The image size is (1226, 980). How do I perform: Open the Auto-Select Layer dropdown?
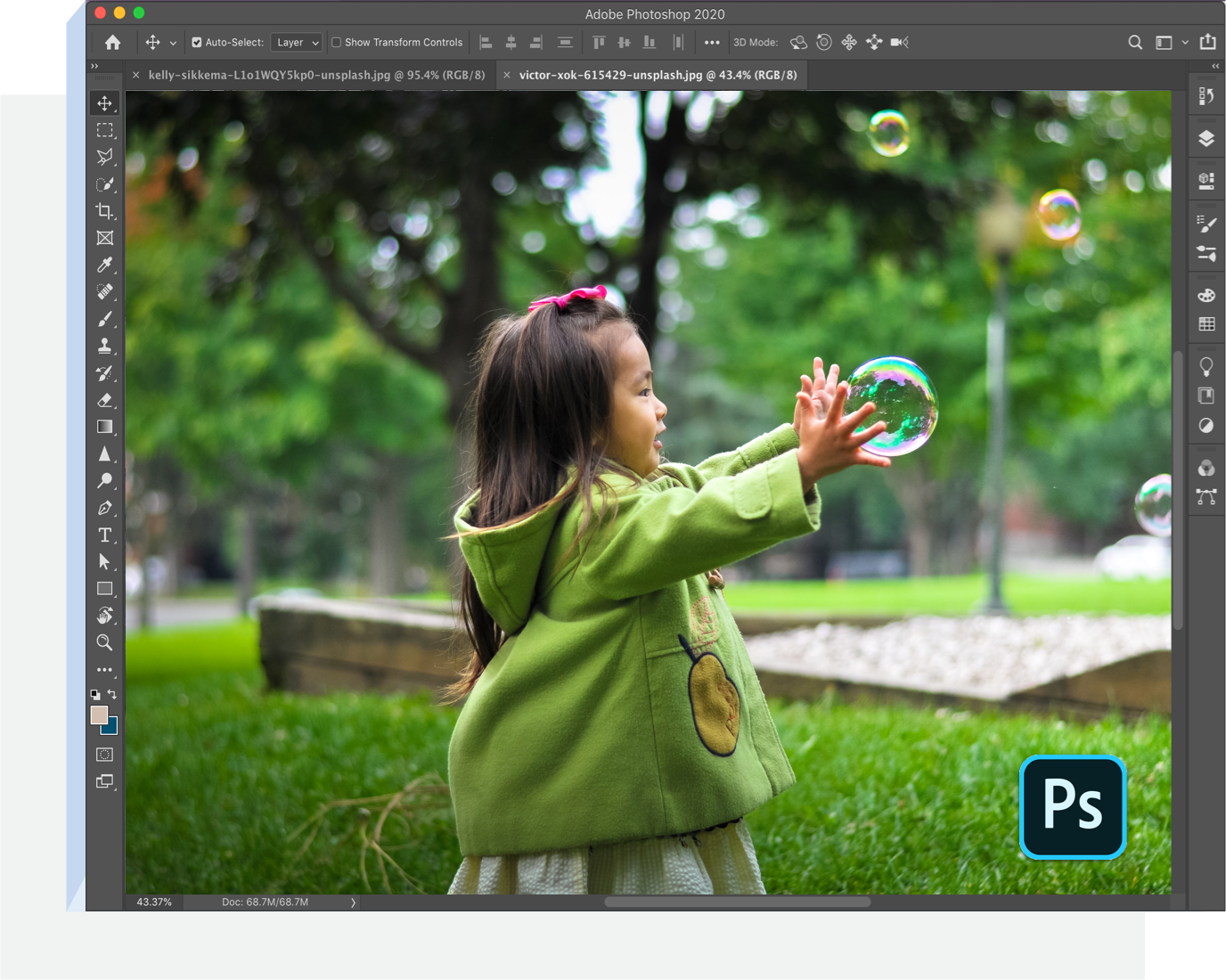[297, 42]
